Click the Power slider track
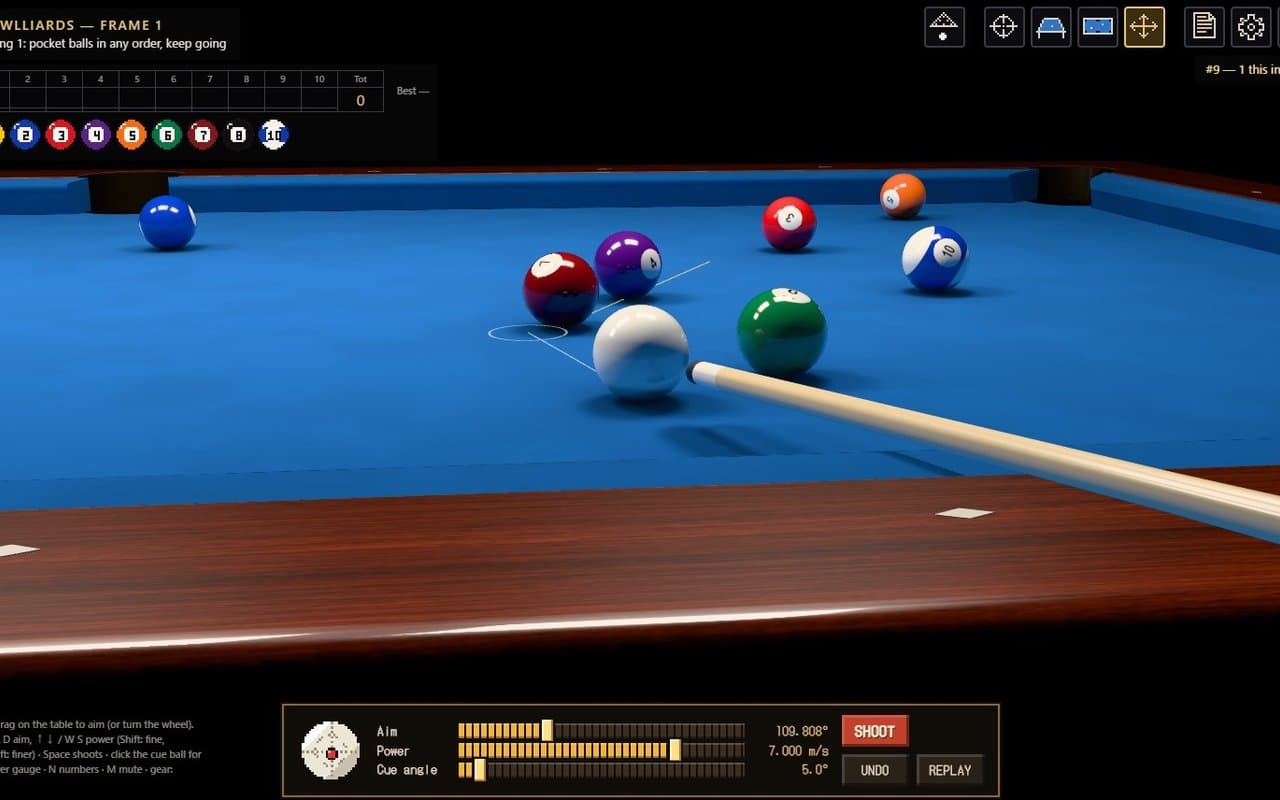 (601, 750)
